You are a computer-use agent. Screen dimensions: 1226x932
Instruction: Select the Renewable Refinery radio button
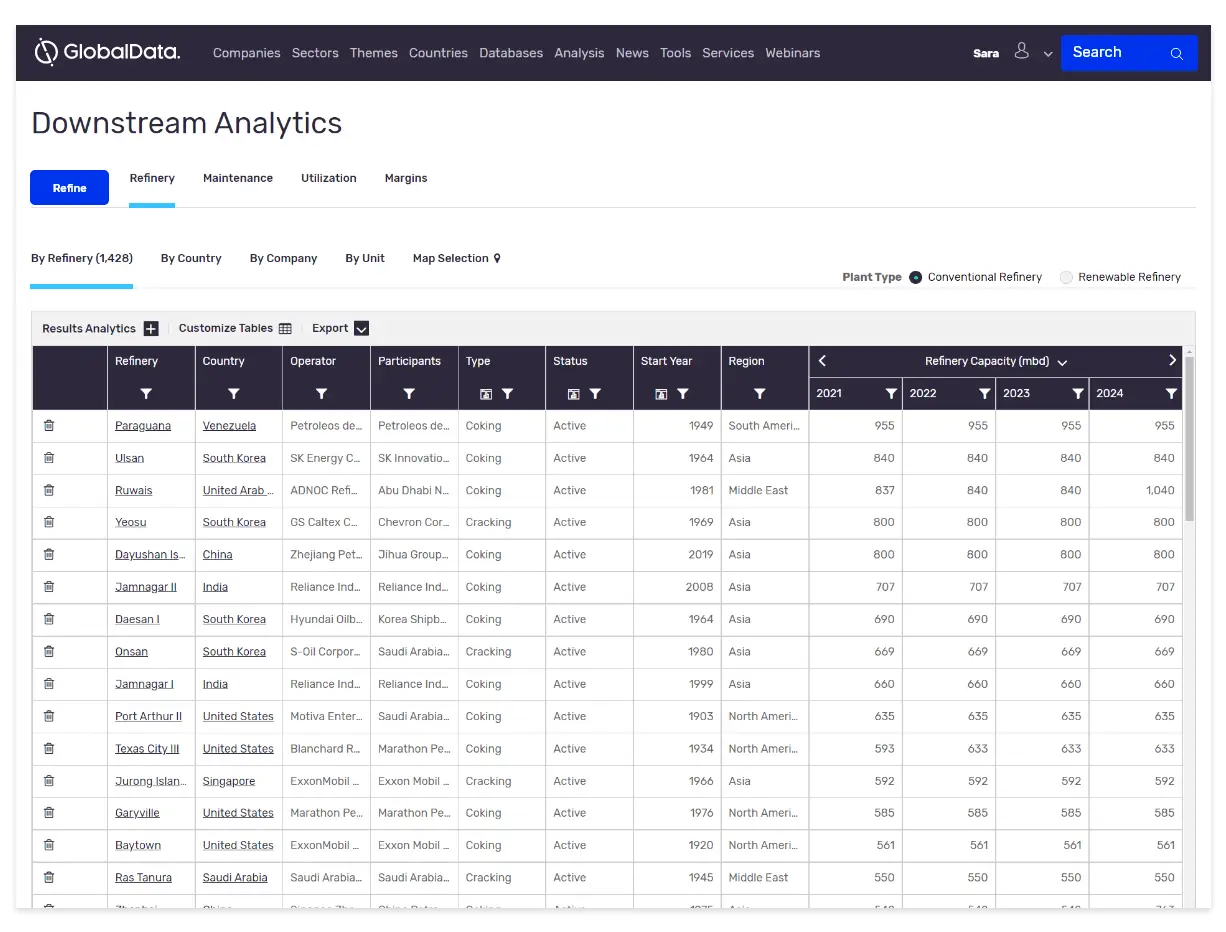coord(1066,278)
